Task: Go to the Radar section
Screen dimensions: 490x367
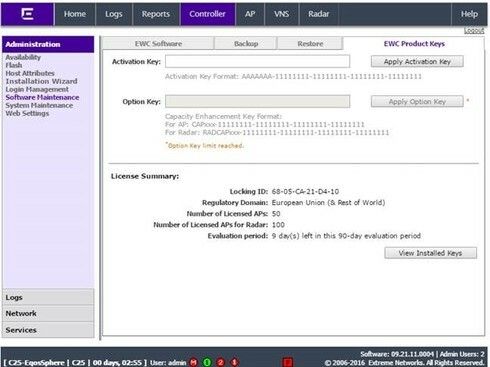Action: 318,14
